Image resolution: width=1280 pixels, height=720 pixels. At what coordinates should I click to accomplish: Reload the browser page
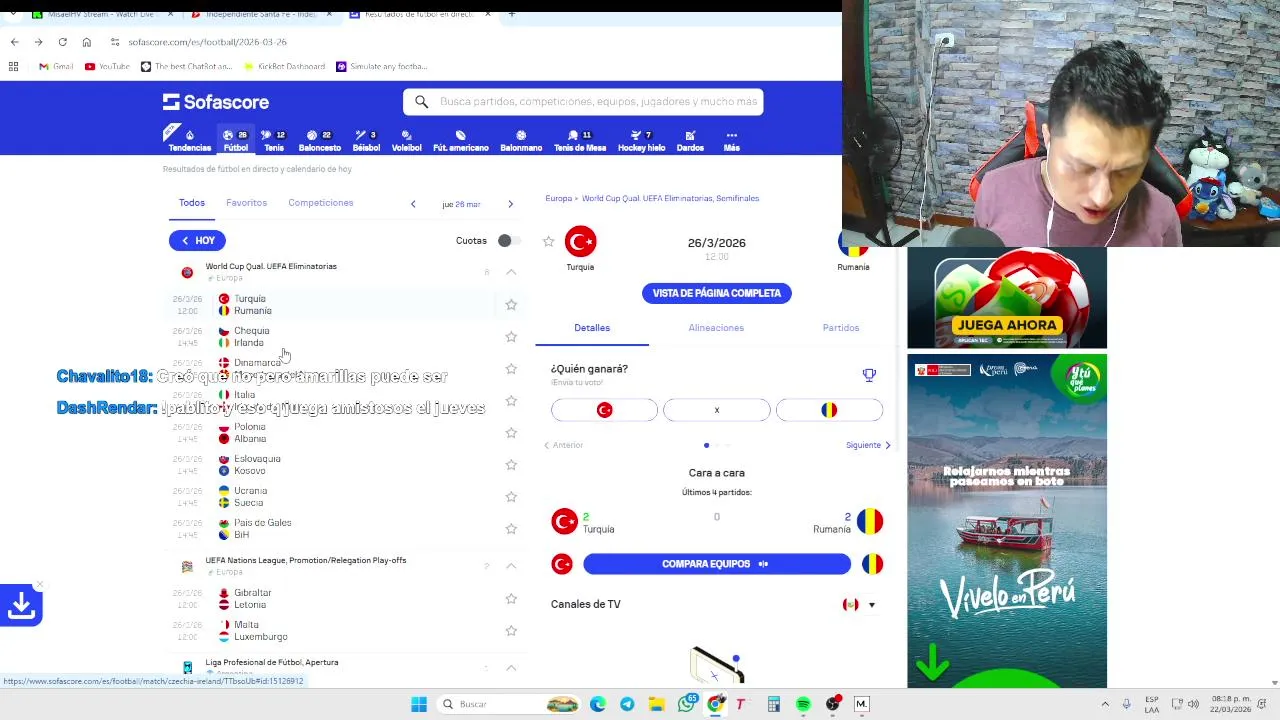pos(62,42)
